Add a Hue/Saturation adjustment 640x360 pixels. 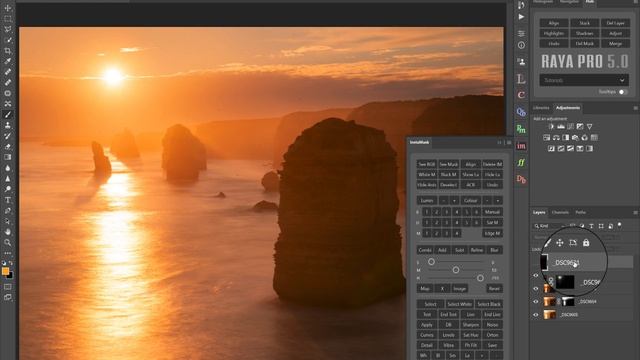[x=547, y=138]
